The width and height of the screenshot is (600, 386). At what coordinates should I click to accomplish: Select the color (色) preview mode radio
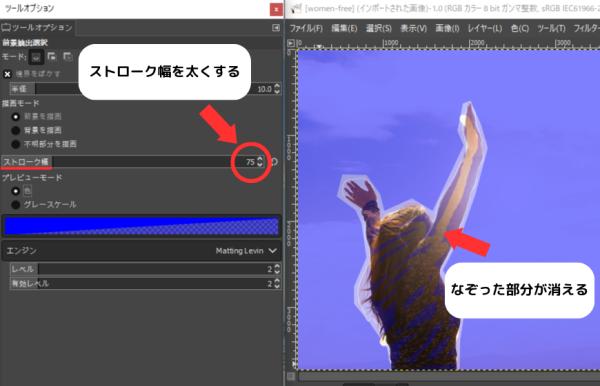coord(16,191)
